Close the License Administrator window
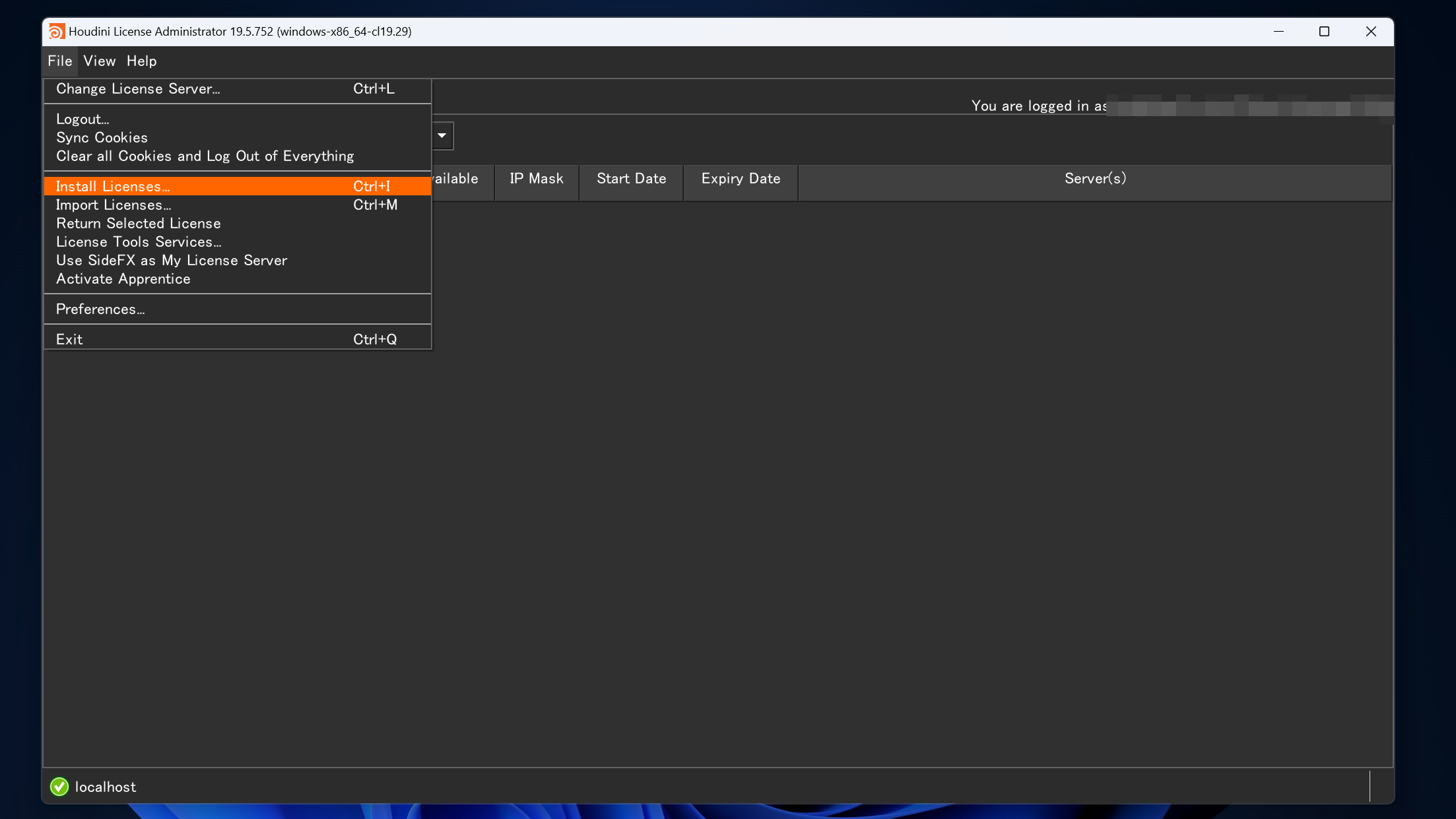 (x=1371, y=32)
